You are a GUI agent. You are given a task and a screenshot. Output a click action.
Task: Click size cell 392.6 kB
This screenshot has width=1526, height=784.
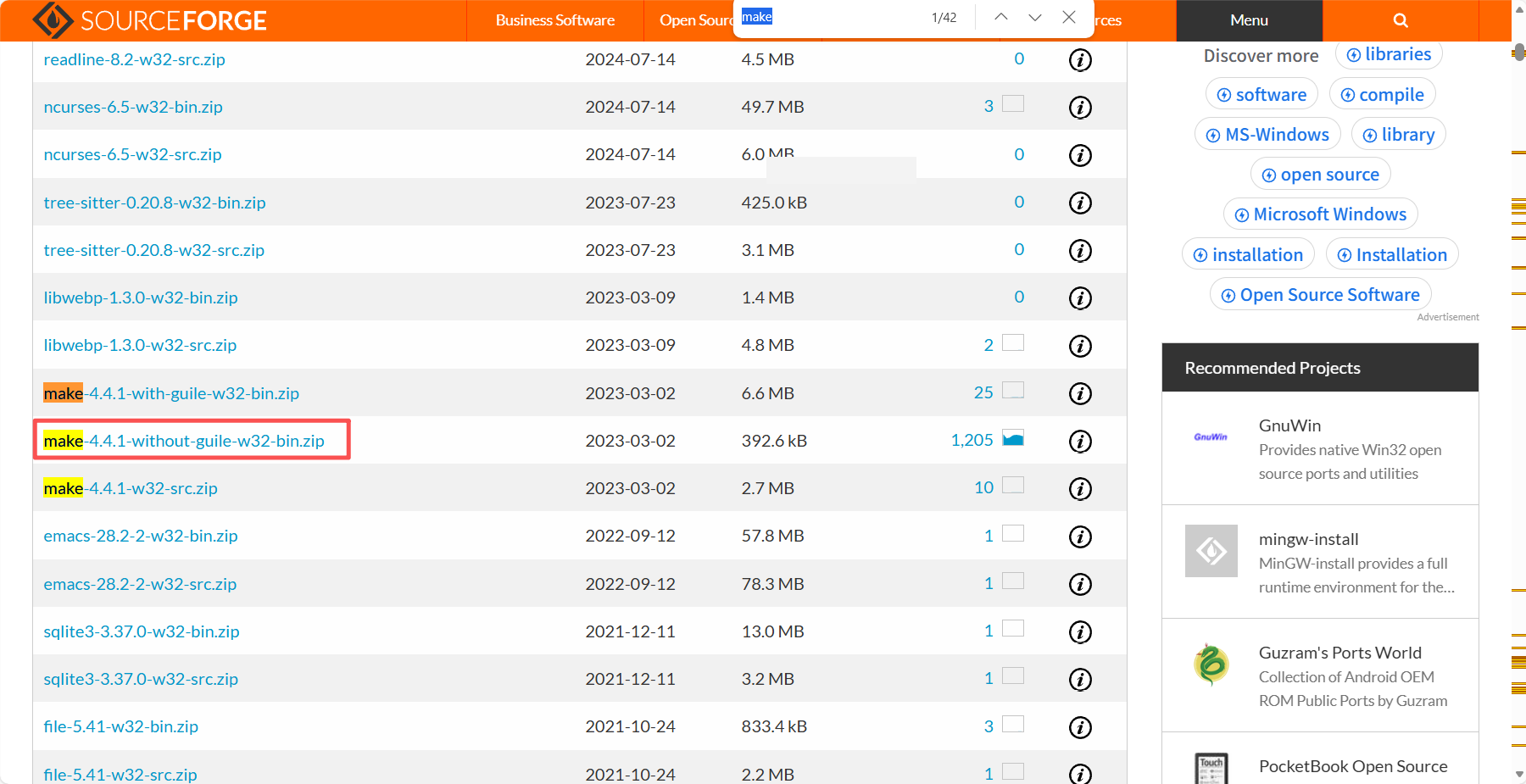pos(774,441)
